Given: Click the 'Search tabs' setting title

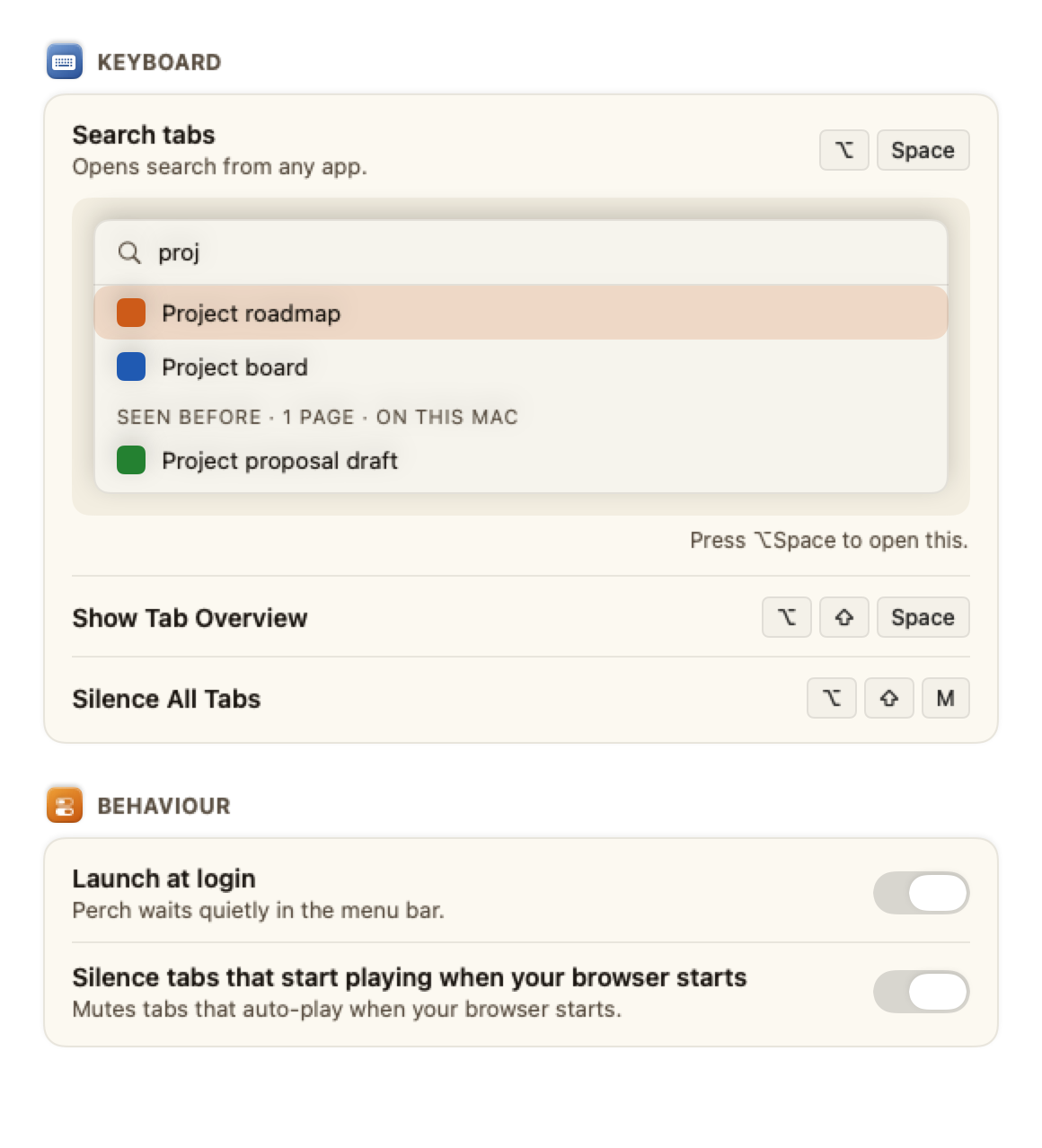Looking at the screenshot, I should tap(144, 135).
